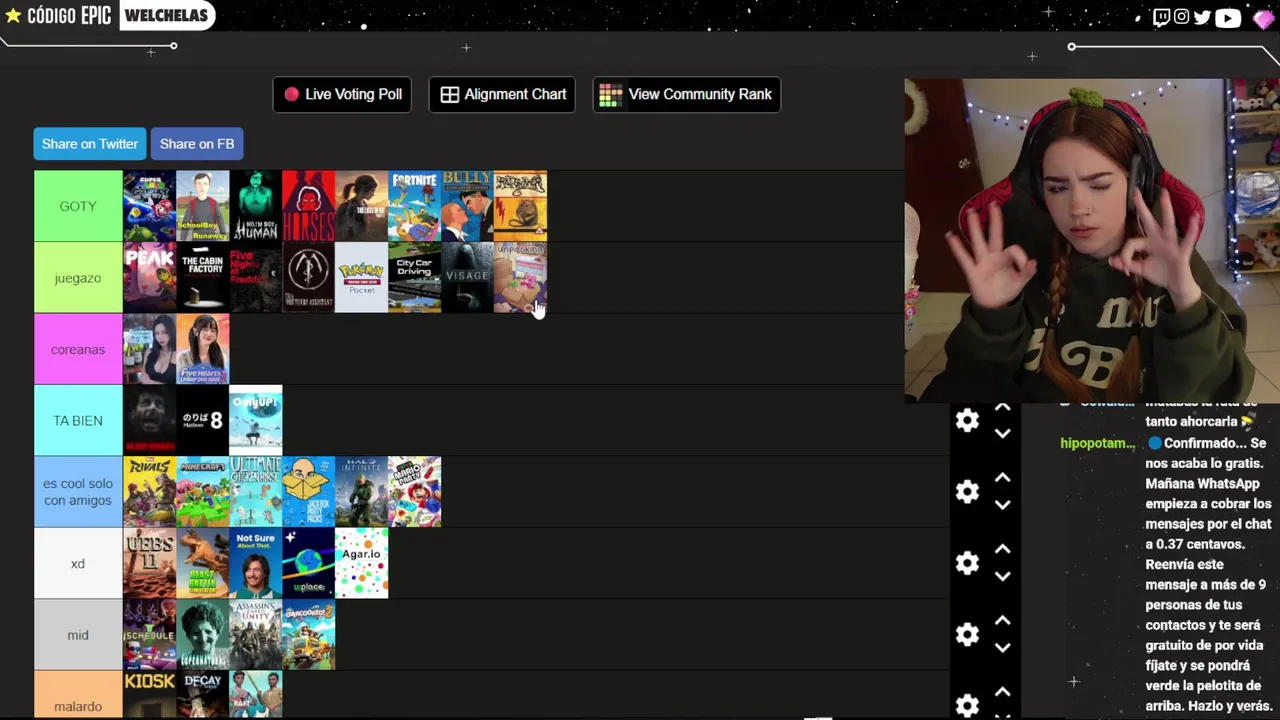
Task: Open settings gear for xd row
Action: [x=967, y=563]
